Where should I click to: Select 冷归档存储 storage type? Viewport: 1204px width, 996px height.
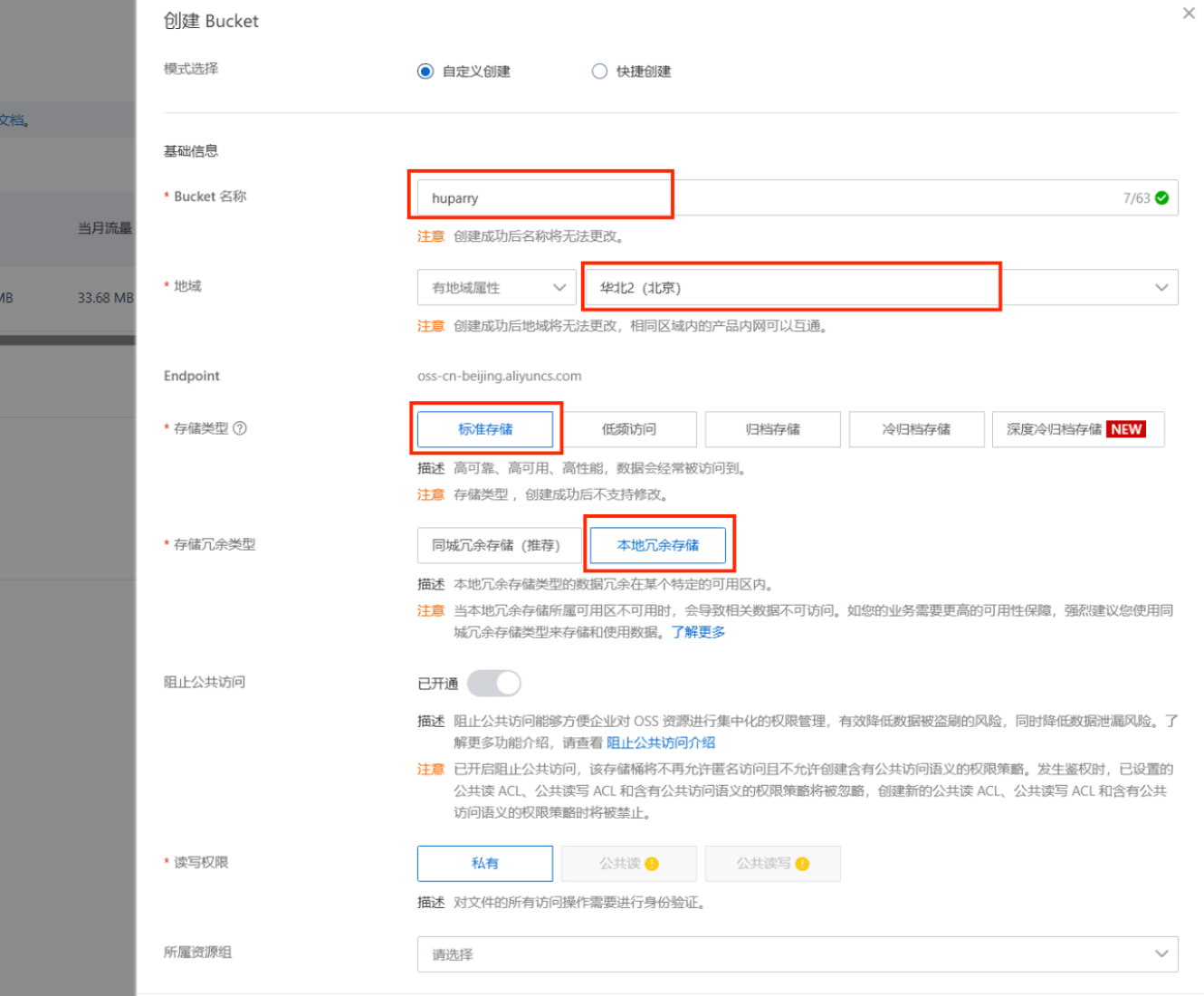pyautogui.click(x=916, y=429)
